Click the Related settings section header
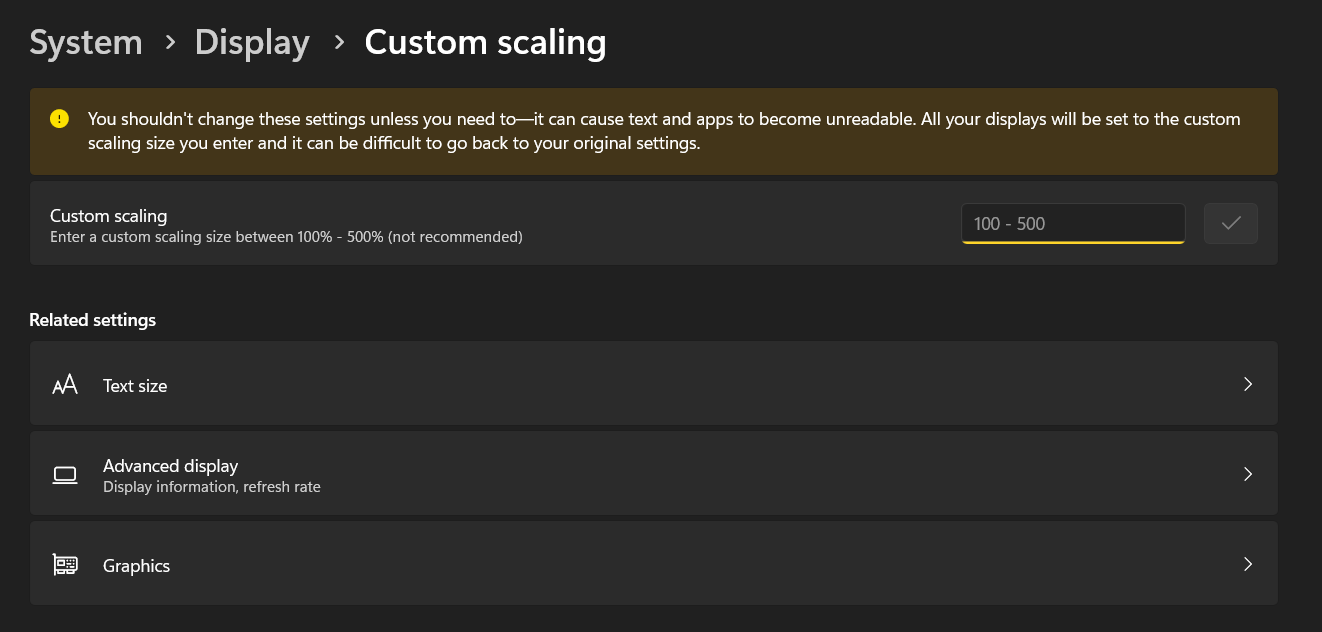This screenshot has height=632, width=1322. (93, 319)
